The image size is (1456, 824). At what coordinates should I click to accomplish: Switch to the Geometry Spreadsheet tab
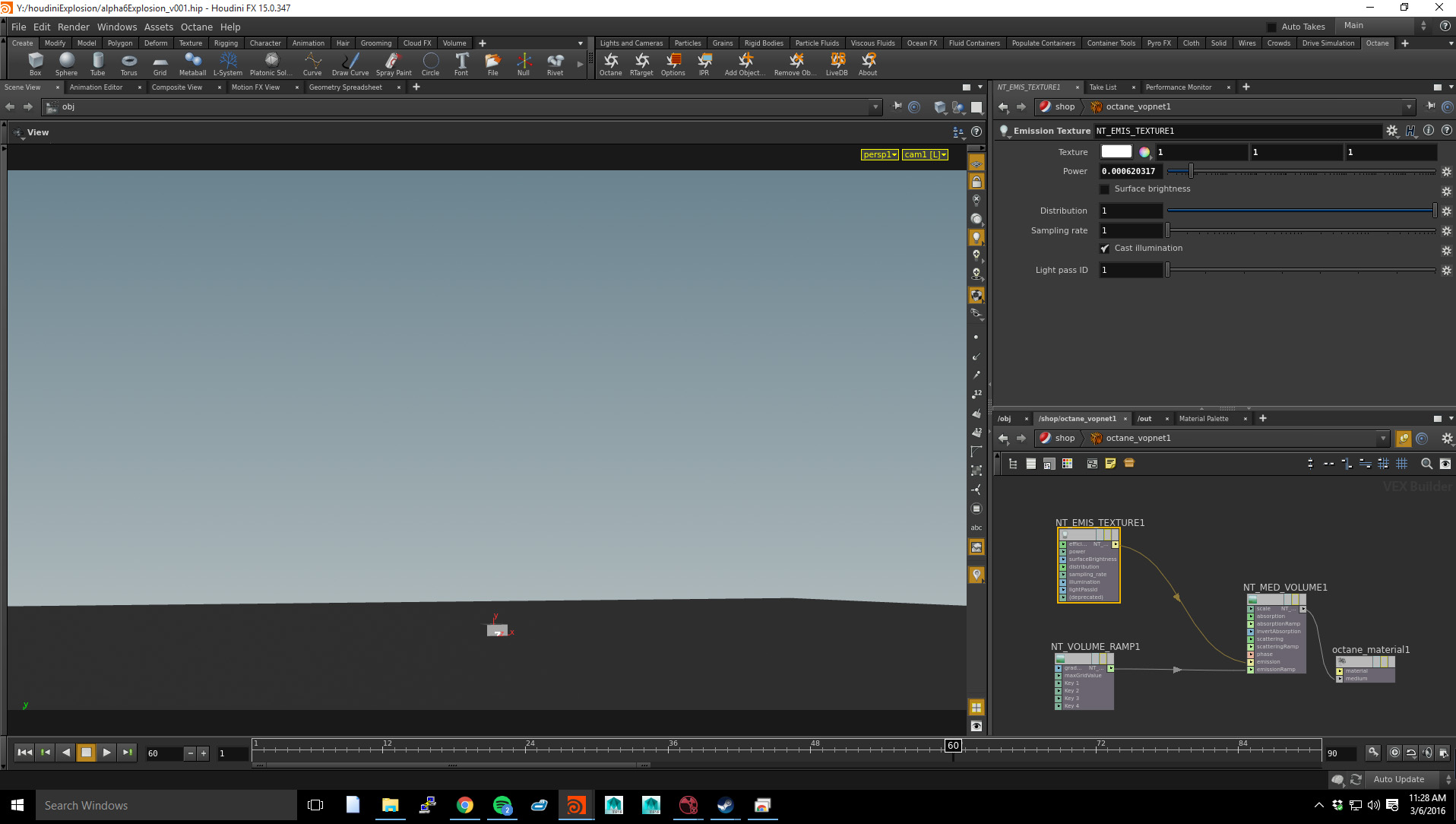coord(346,87)
